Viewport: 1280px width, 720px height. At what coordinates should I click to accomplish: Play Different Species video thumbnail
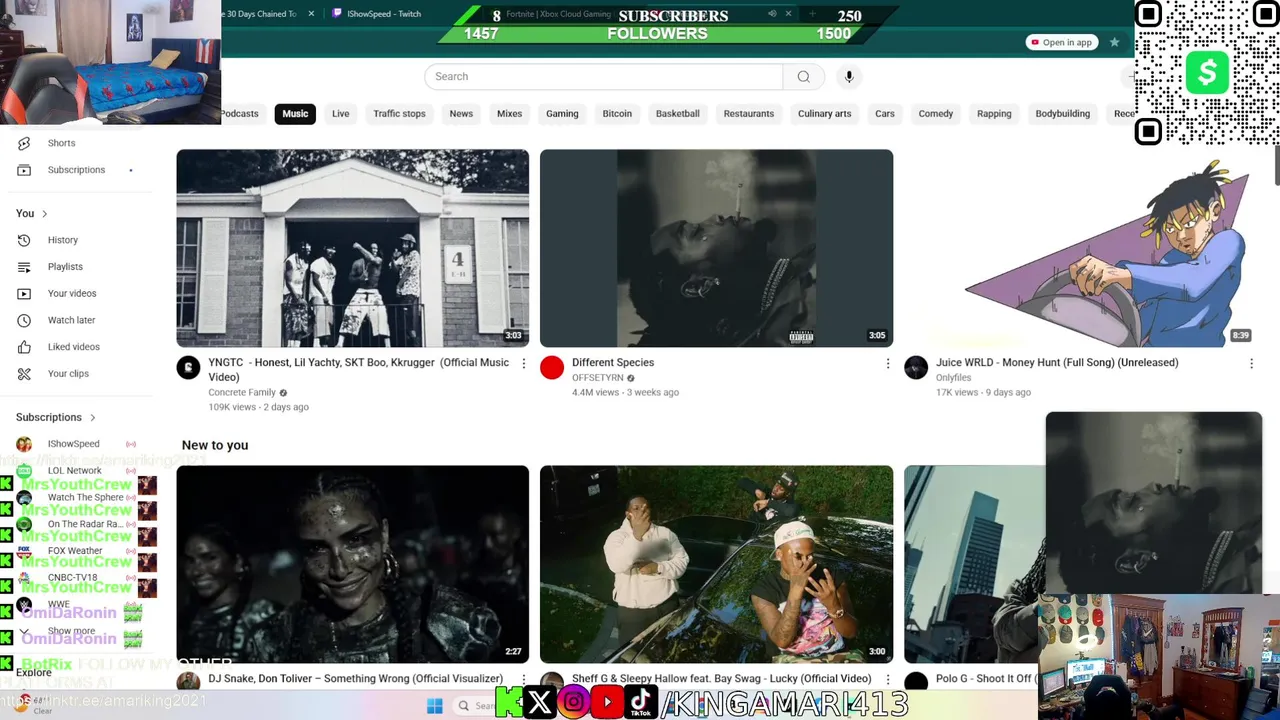(716, 248)
